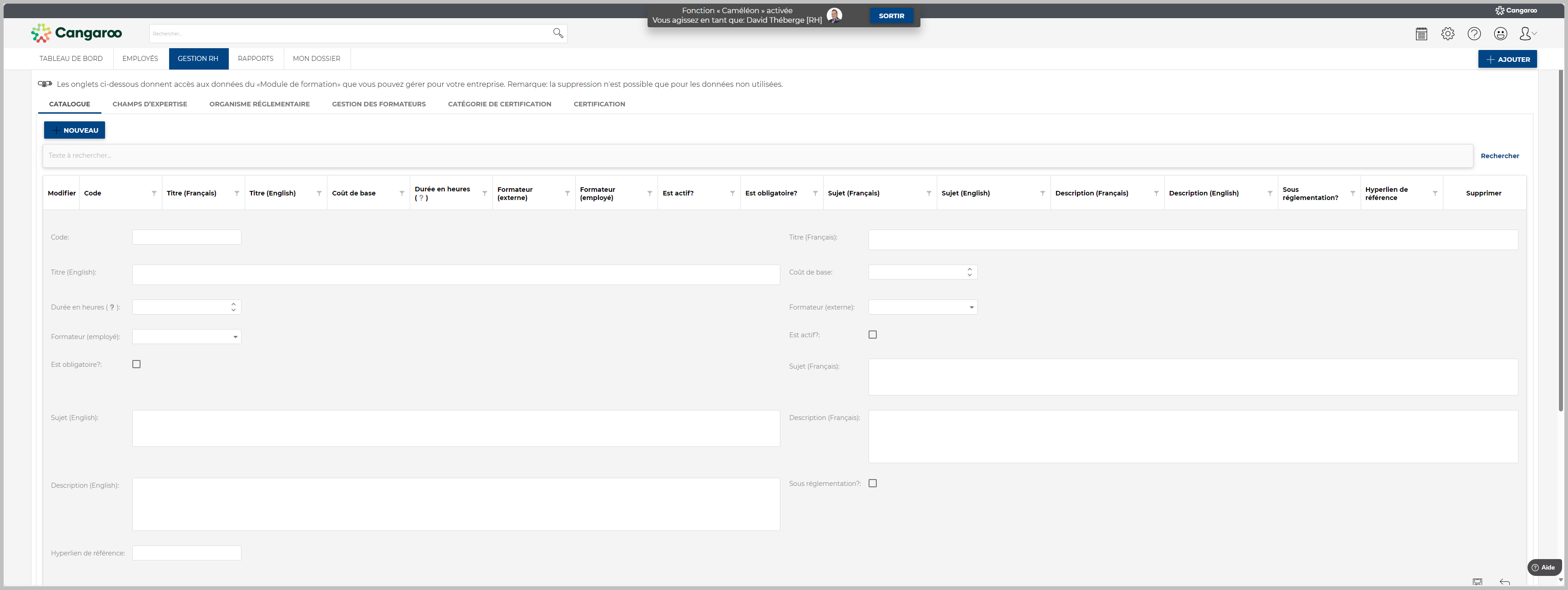The width and height of the screenshot is (1568, 590).
Task: Click the help question mark icon
Action: (x=1474, y=34)
